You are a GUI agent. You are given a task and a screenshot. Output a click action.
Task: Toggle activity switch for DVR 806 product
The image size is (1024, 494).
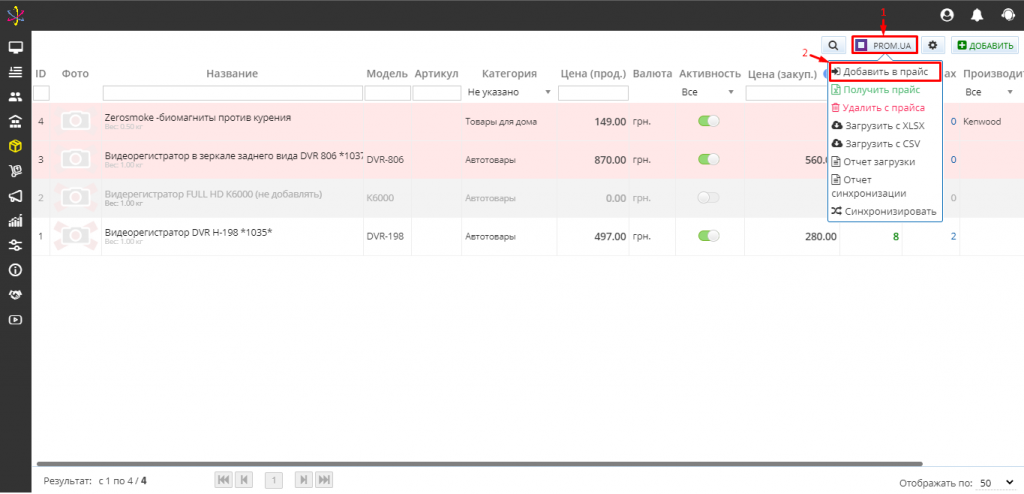709,159
